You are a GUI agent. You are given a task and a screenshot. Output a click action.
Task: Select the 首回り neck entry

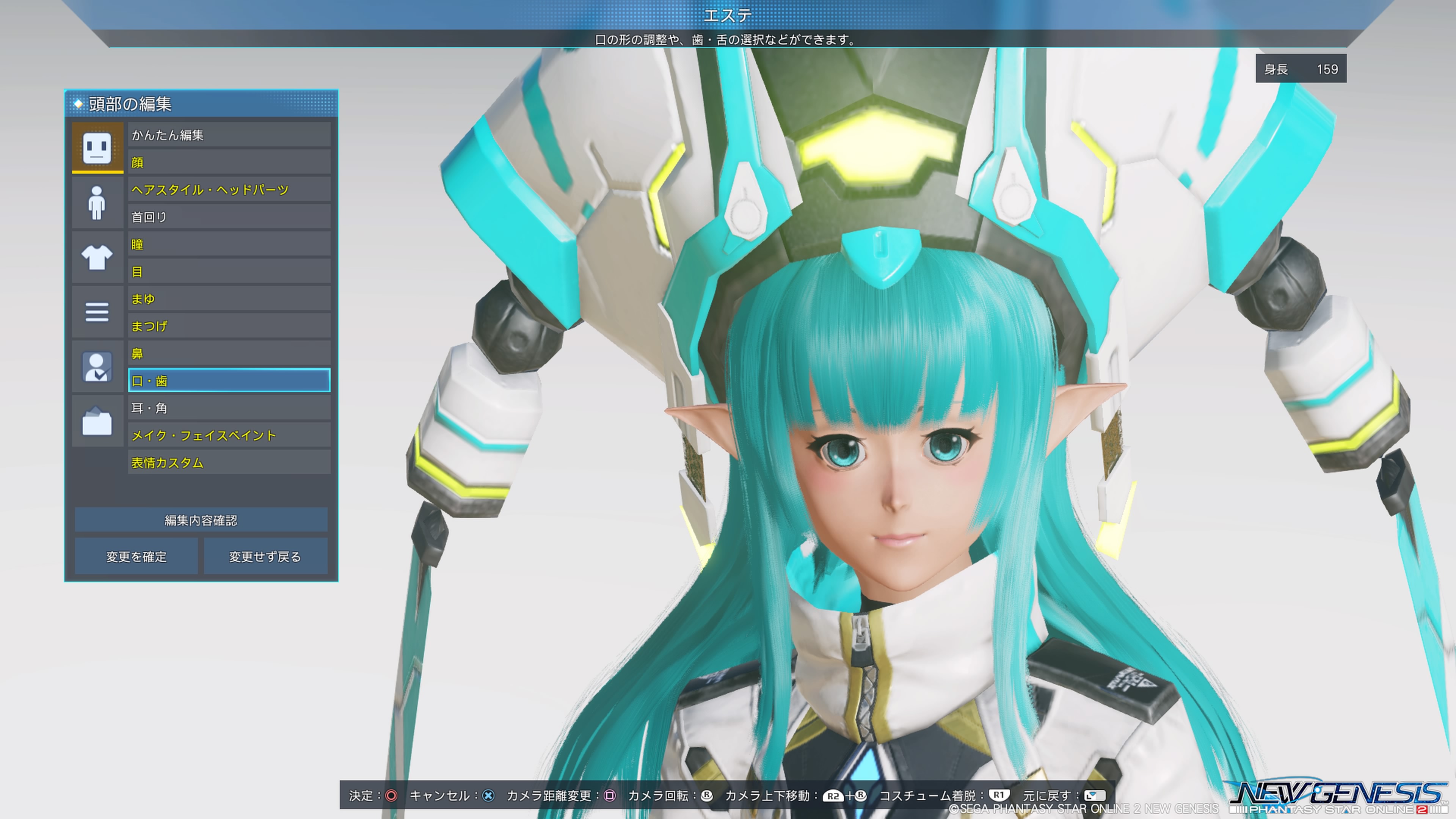pyautogui.click(x=229, y=217)
